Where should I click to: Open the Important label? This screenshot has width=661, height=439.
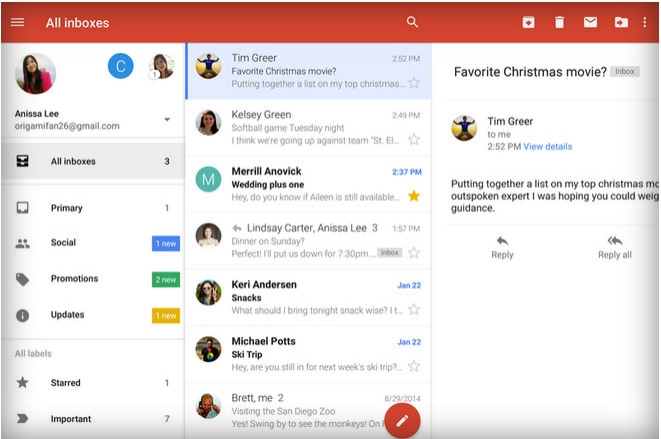click(93, 418)
